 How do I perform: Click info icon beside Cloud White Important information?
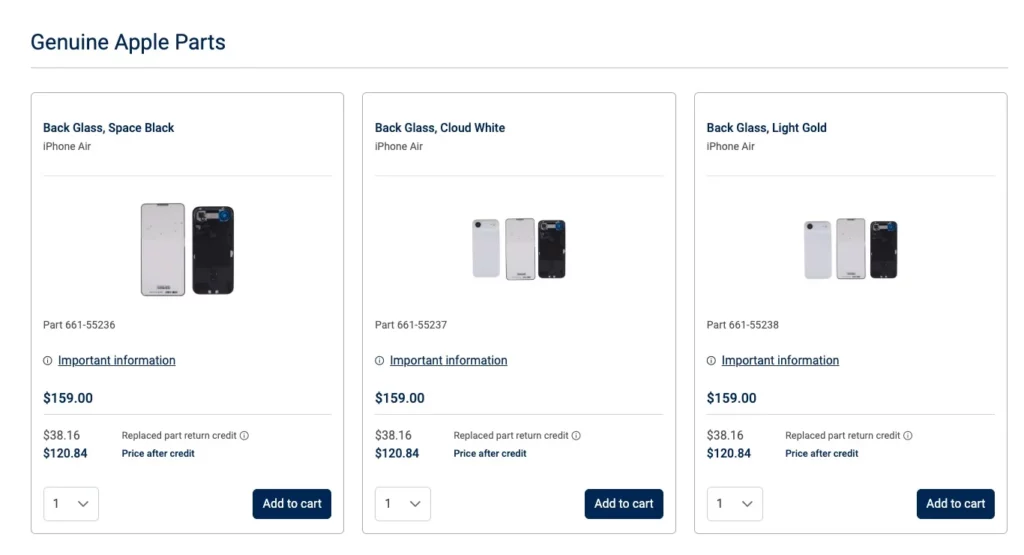(x=379, y=361)
